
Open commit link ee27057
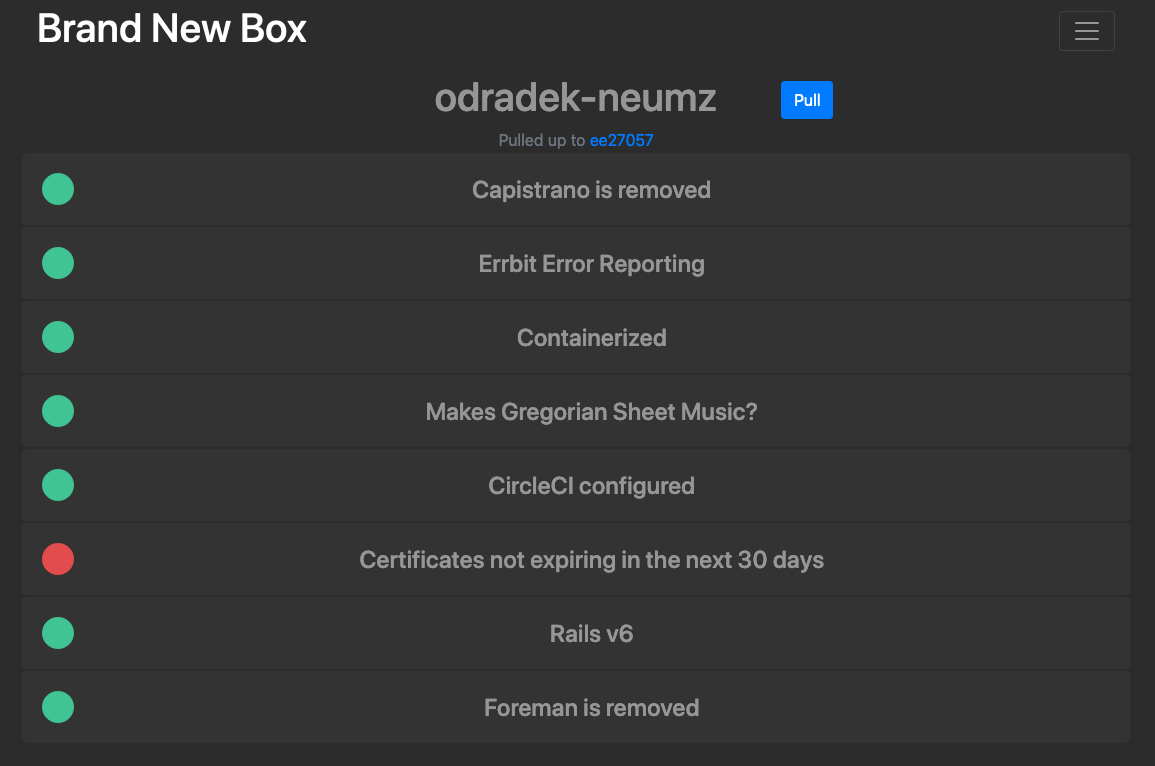point(621,141)
